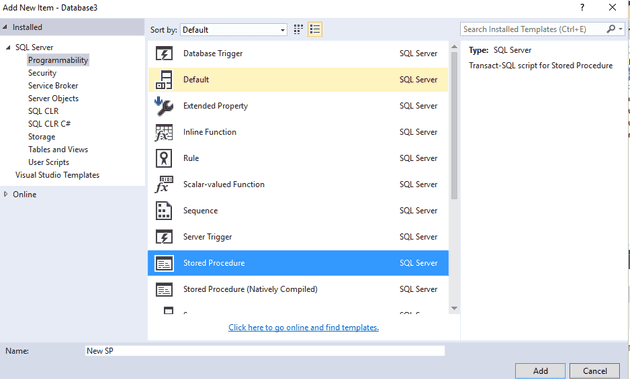Viewport: 630px width, 379px height.
Task: Select the Sequence template icon
Action: click(164, 211)
